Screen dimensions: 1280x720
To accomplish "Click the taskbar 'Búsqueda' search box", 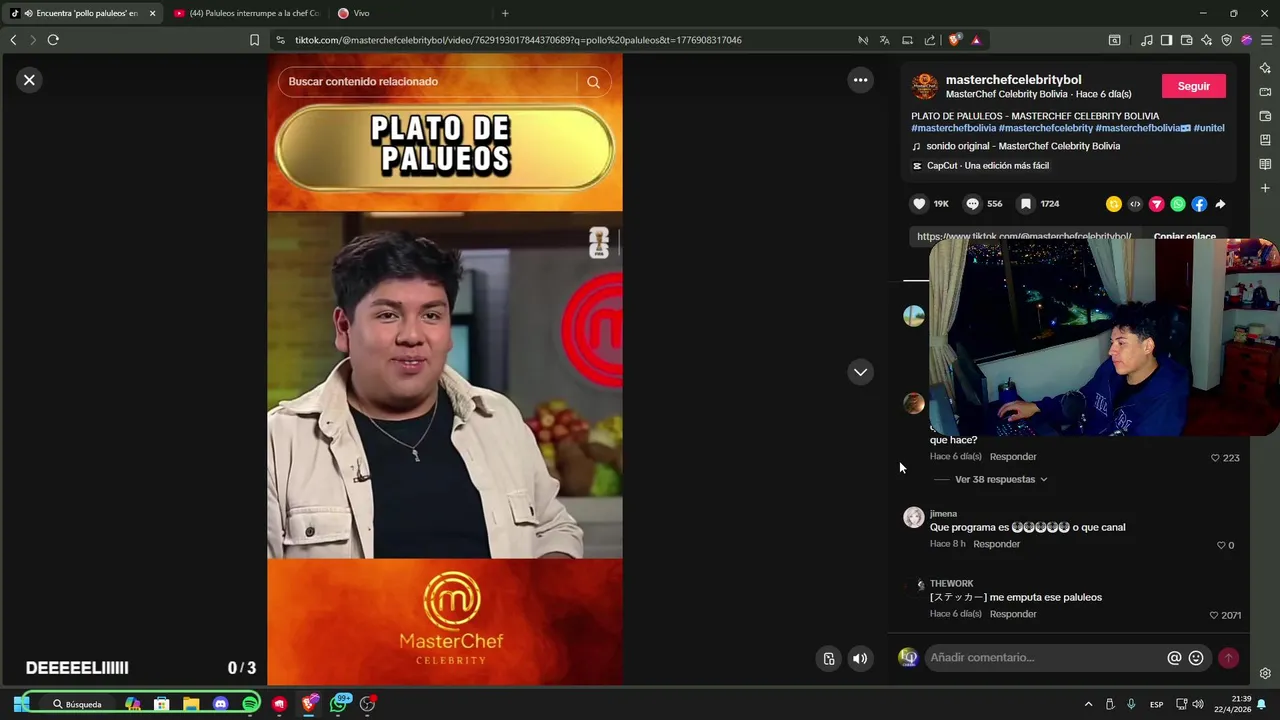I will click(77, 704).
